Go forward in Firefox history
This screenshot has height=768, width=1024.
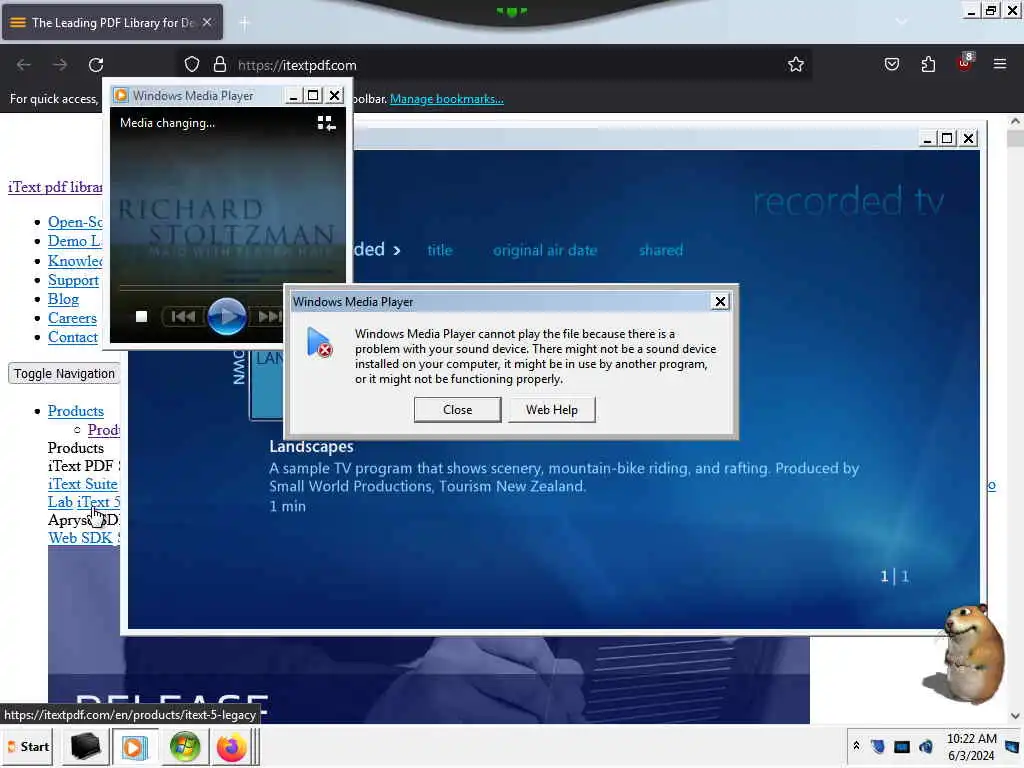click(x=60, y=65)
